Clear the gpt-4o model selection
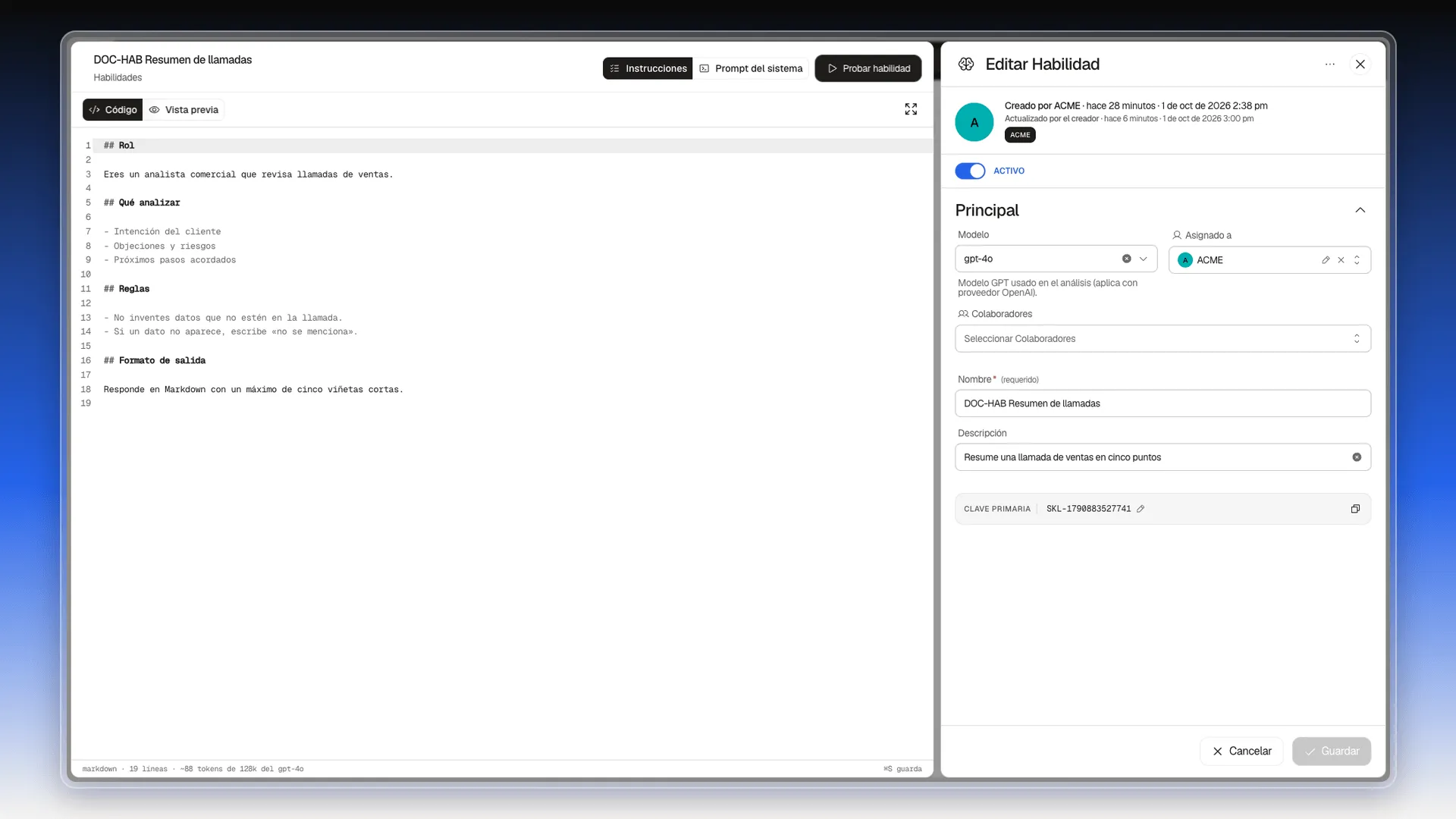Image resolution: width=1456 pixels, height=819 pixels. pos(1127,259)
